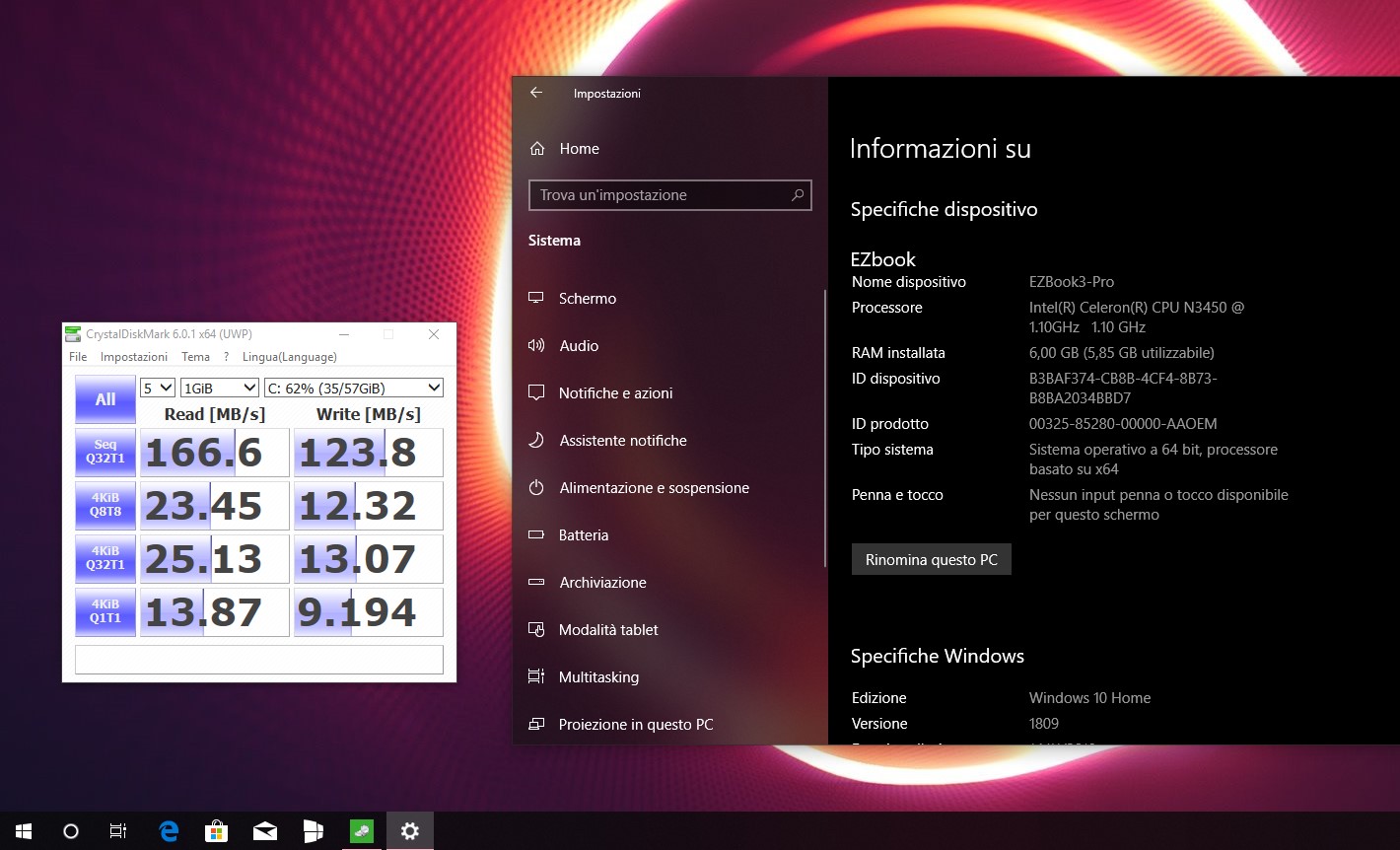Open CrystalDiskMark green taskbar icon
Viewport: 1400px width, 850px height.
coord(361,831)
